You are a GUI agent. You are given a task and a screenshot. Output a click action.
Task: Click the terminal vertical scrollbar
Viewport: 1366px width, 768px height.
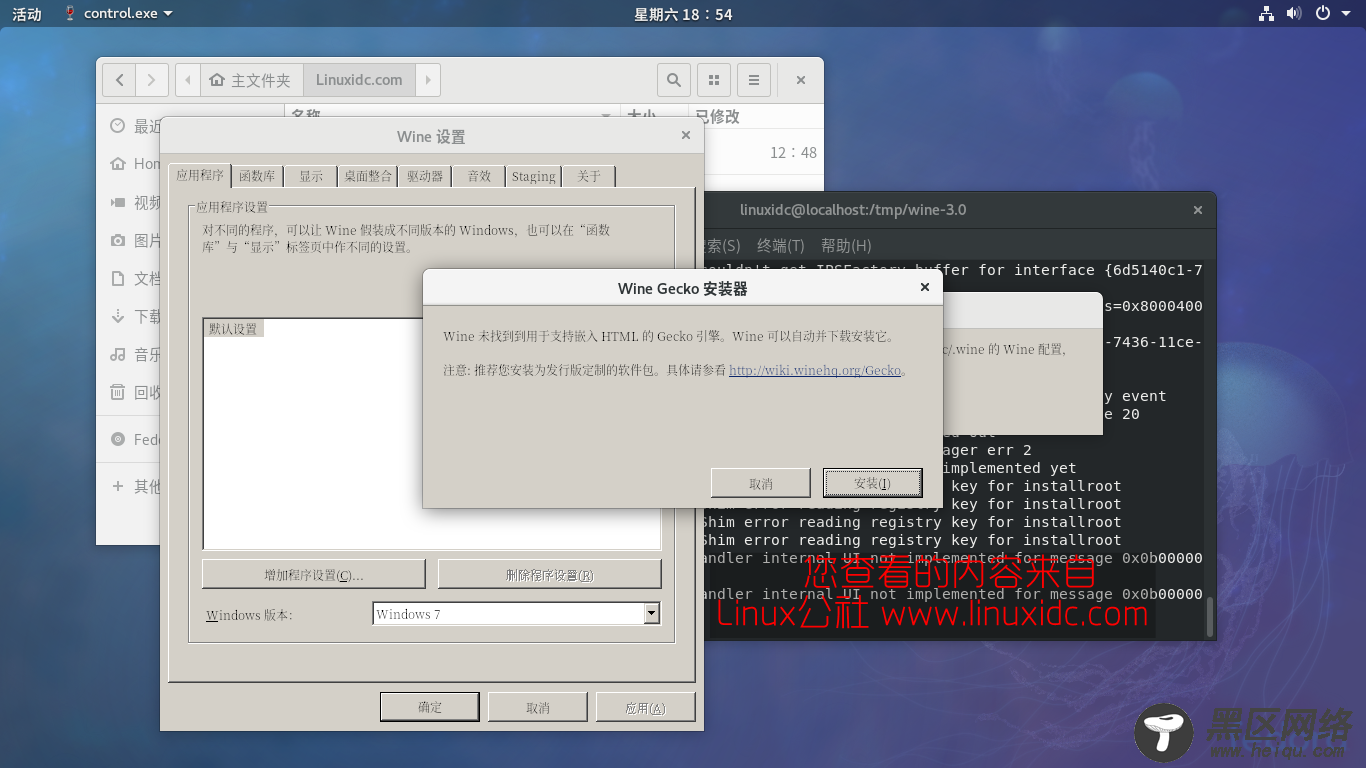1209,615
